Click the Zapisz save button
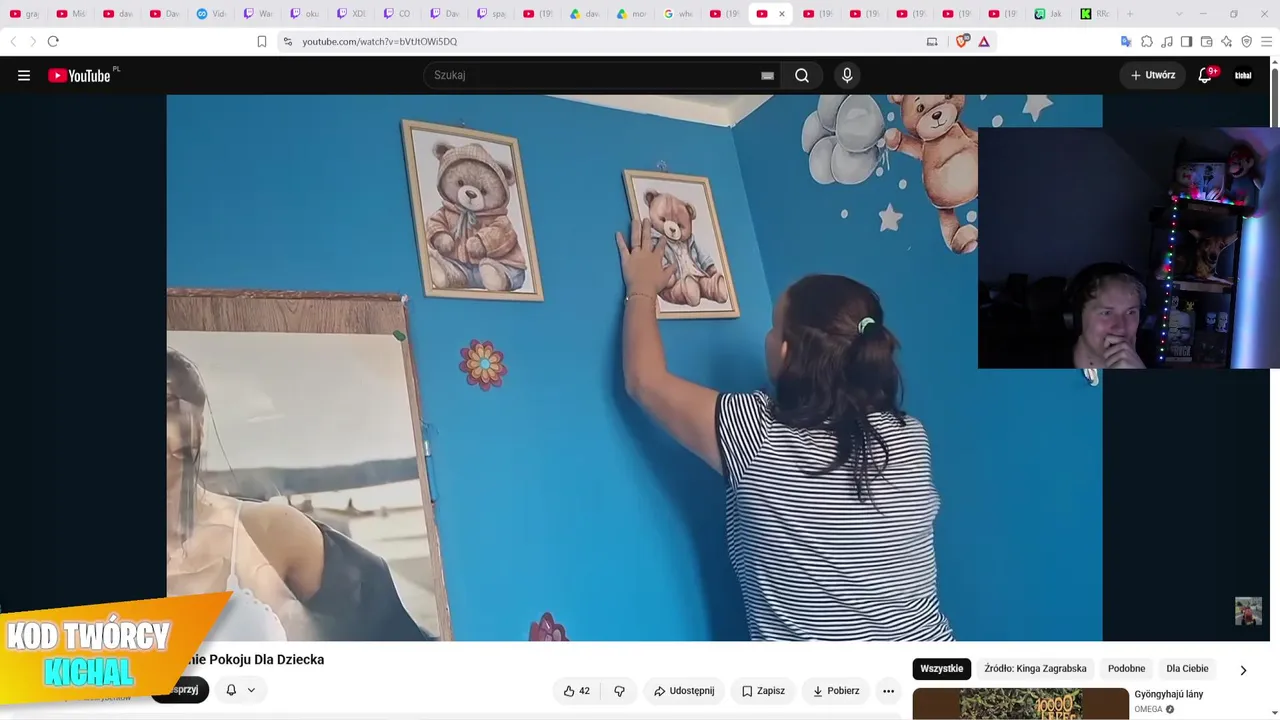 pos(763,691)
